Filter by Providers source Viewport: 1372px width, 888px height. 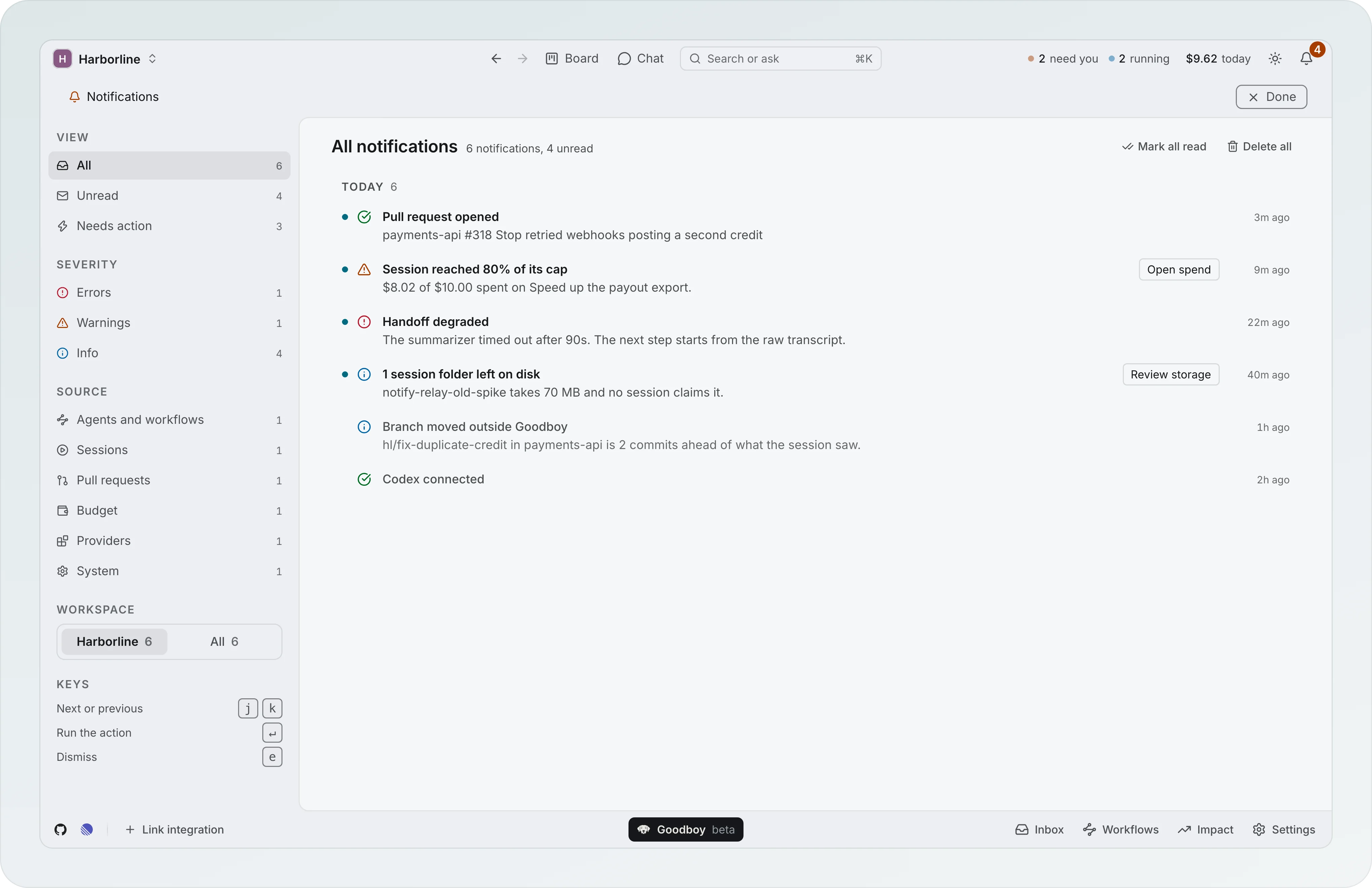169,541
